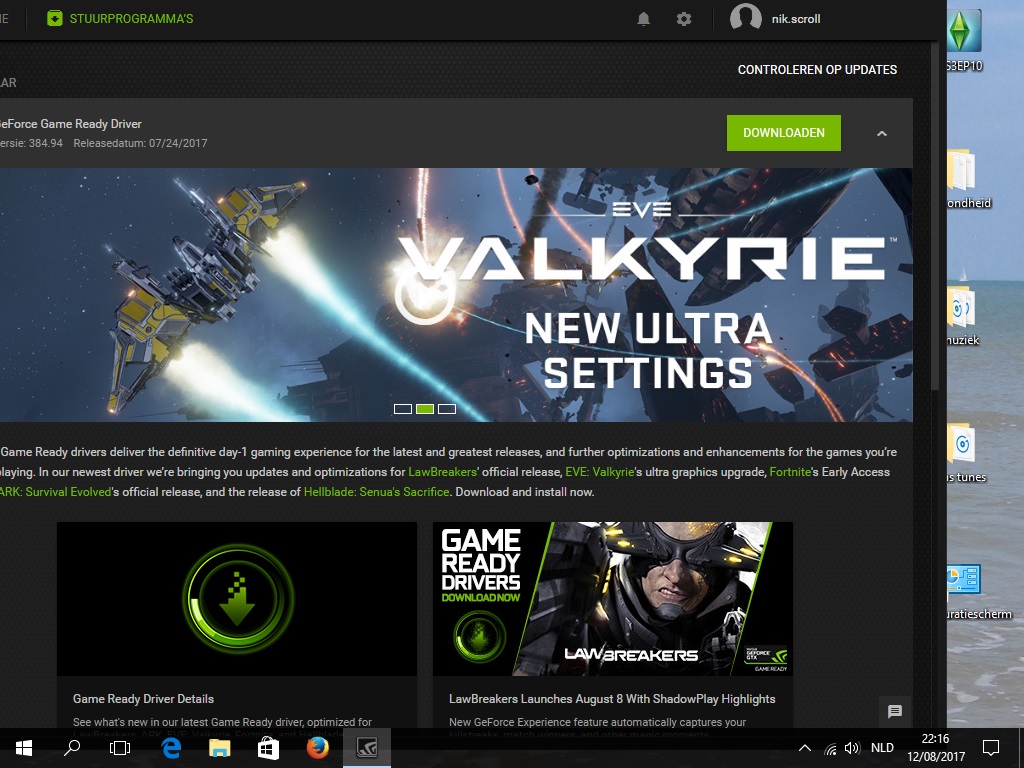Open the Action Center notification icon
Screen dimensions: 1024x768
click(991, 748)
